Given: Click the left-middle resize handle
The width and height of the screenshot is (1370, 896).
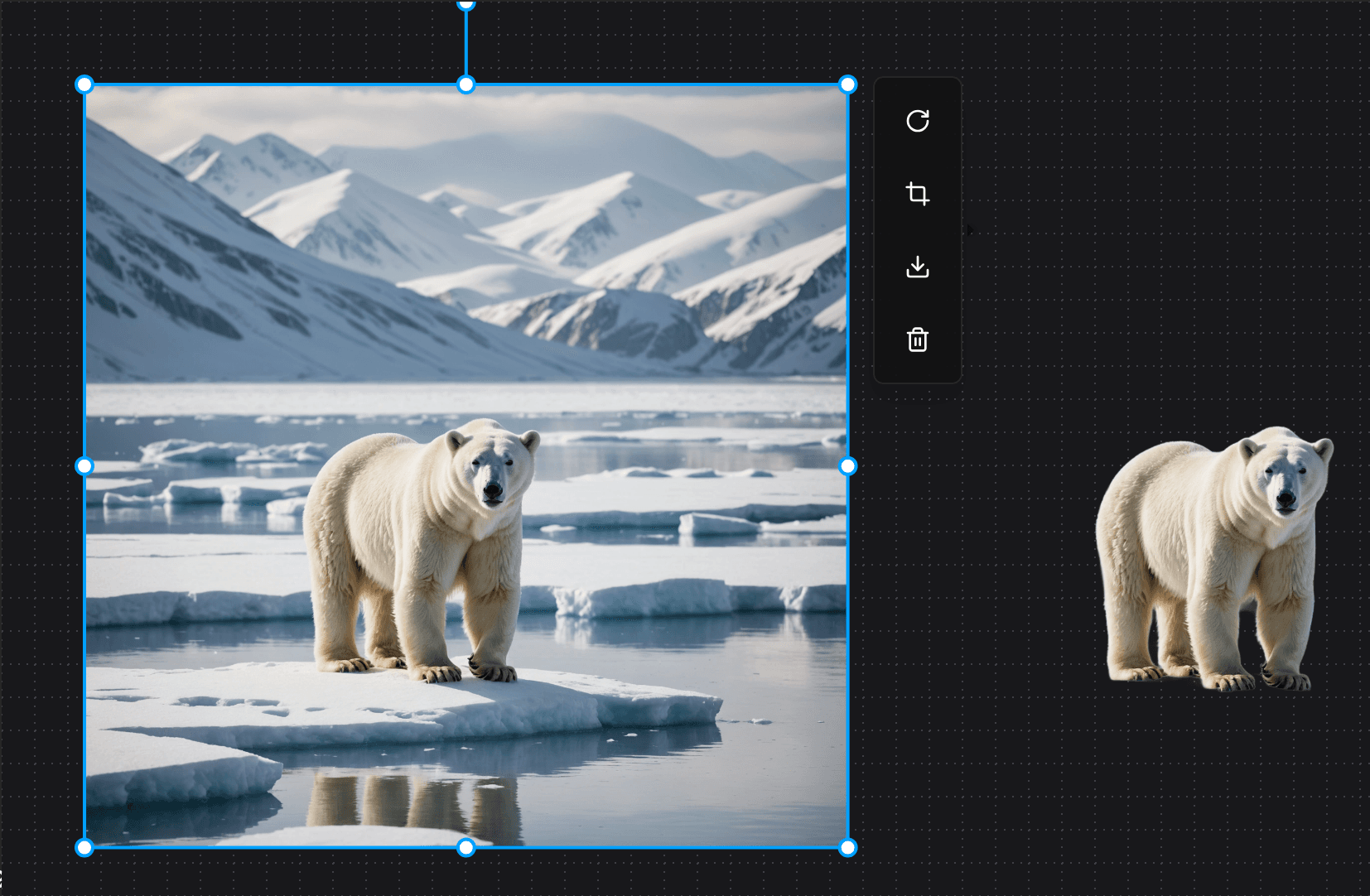Looking at the screenshot, I should [x=84, y=466].
